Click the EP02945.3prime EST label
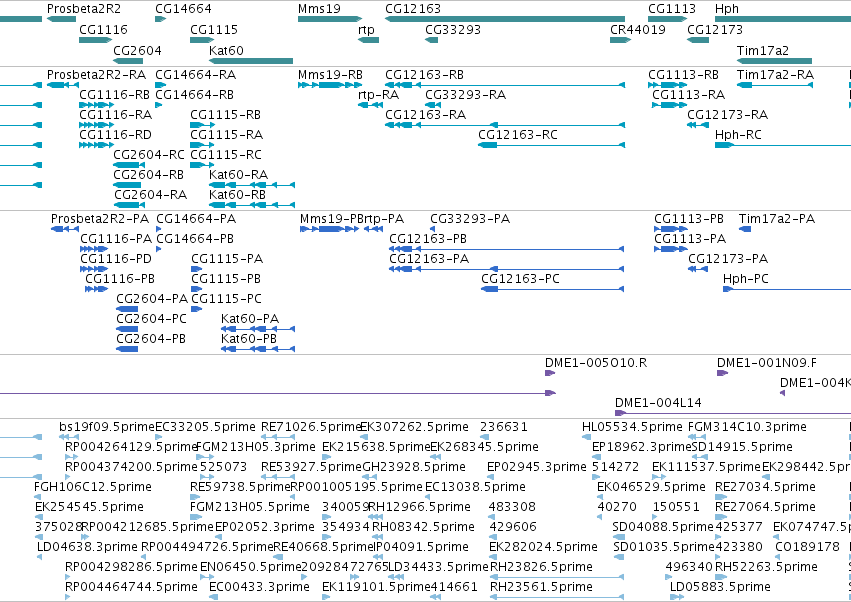This screenshot has width=851, height=602. pyautogui.click(x=537, y=467)
